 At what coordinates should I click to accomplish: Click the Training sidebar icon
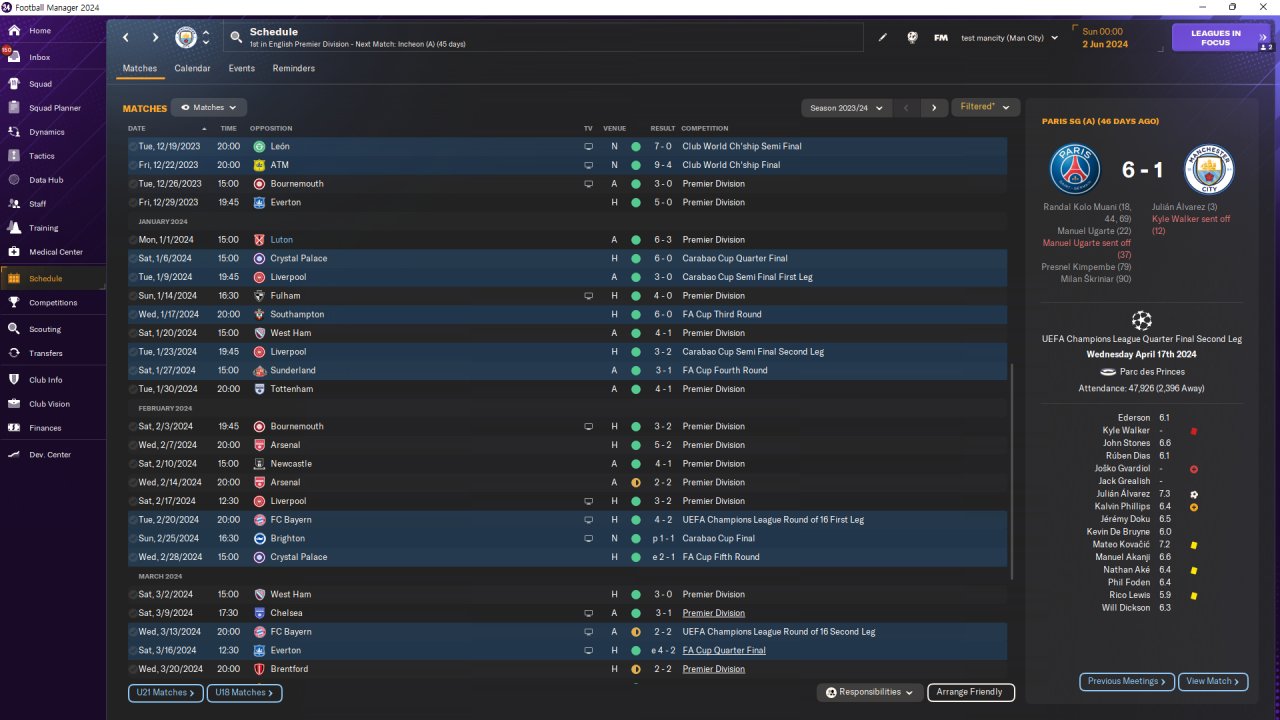[14, 228]
